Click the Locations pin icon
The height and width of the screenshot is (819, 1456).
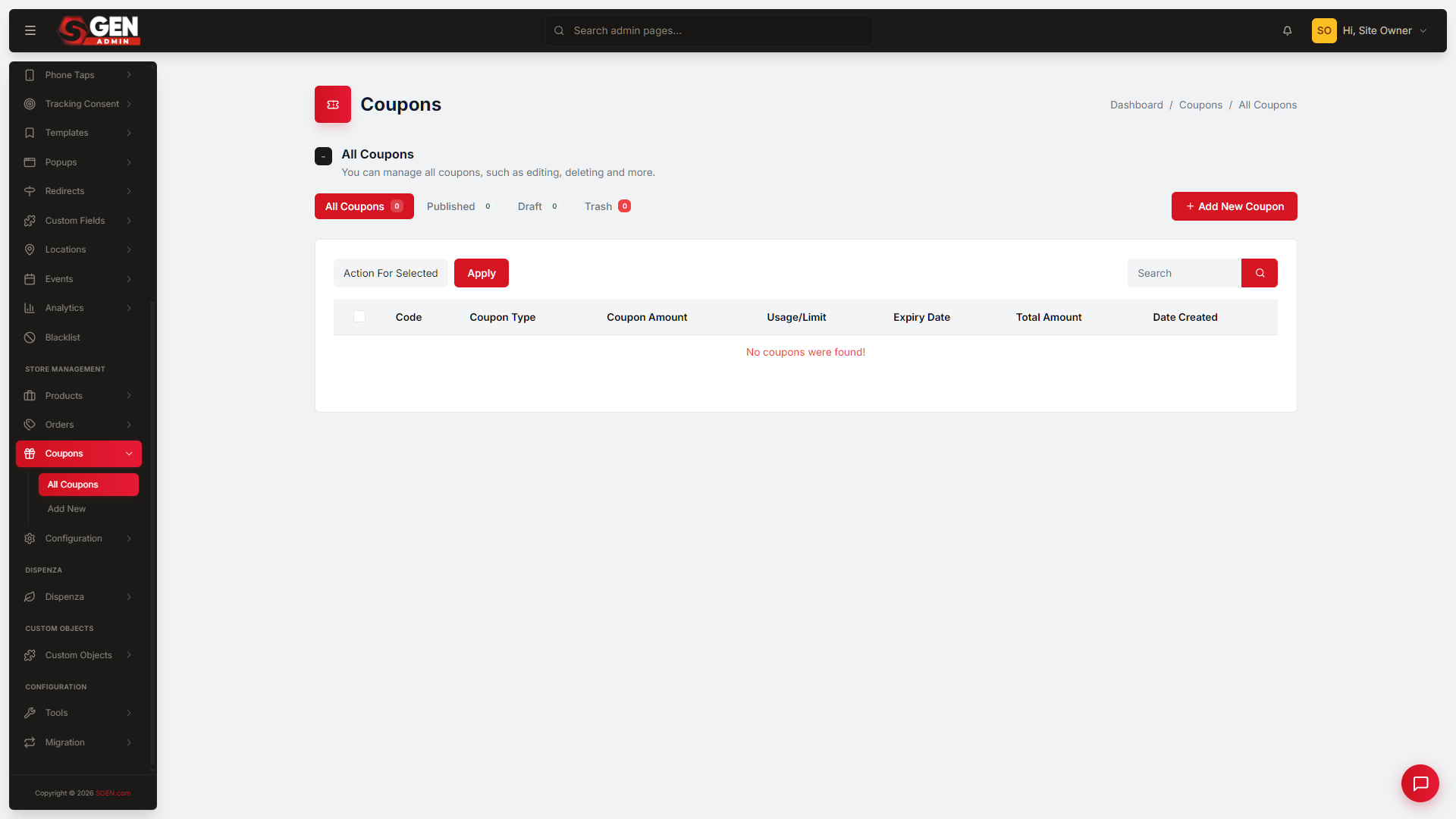[30, 249]
